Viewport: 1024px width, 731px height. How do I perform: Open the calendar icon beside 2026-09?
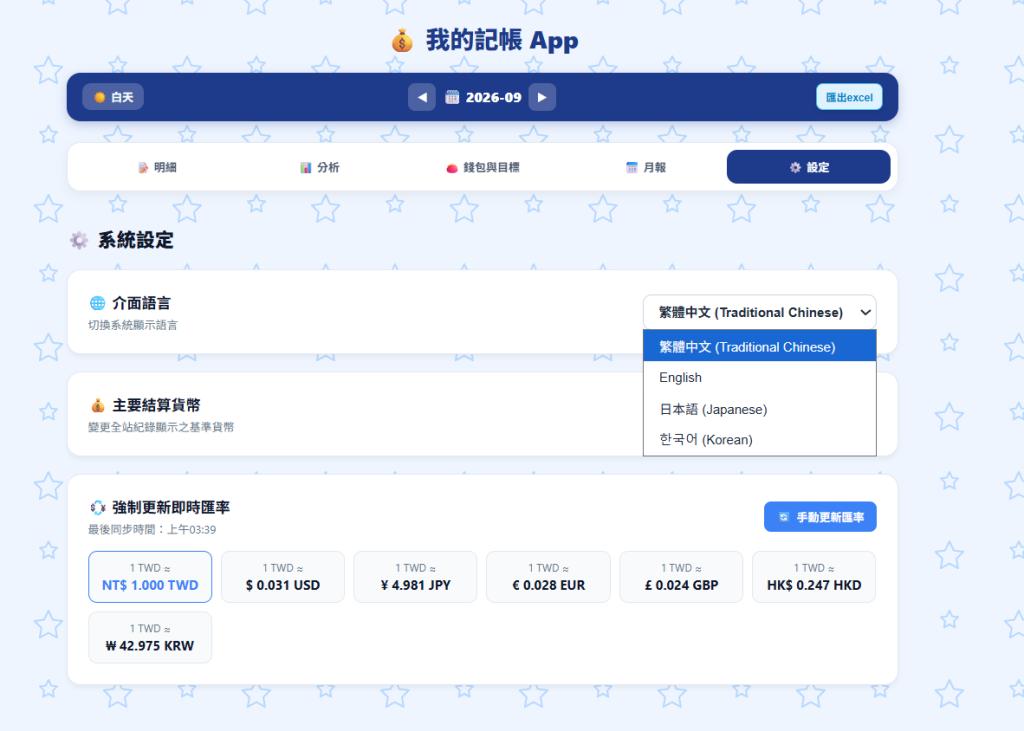click(x=452, y=97)
